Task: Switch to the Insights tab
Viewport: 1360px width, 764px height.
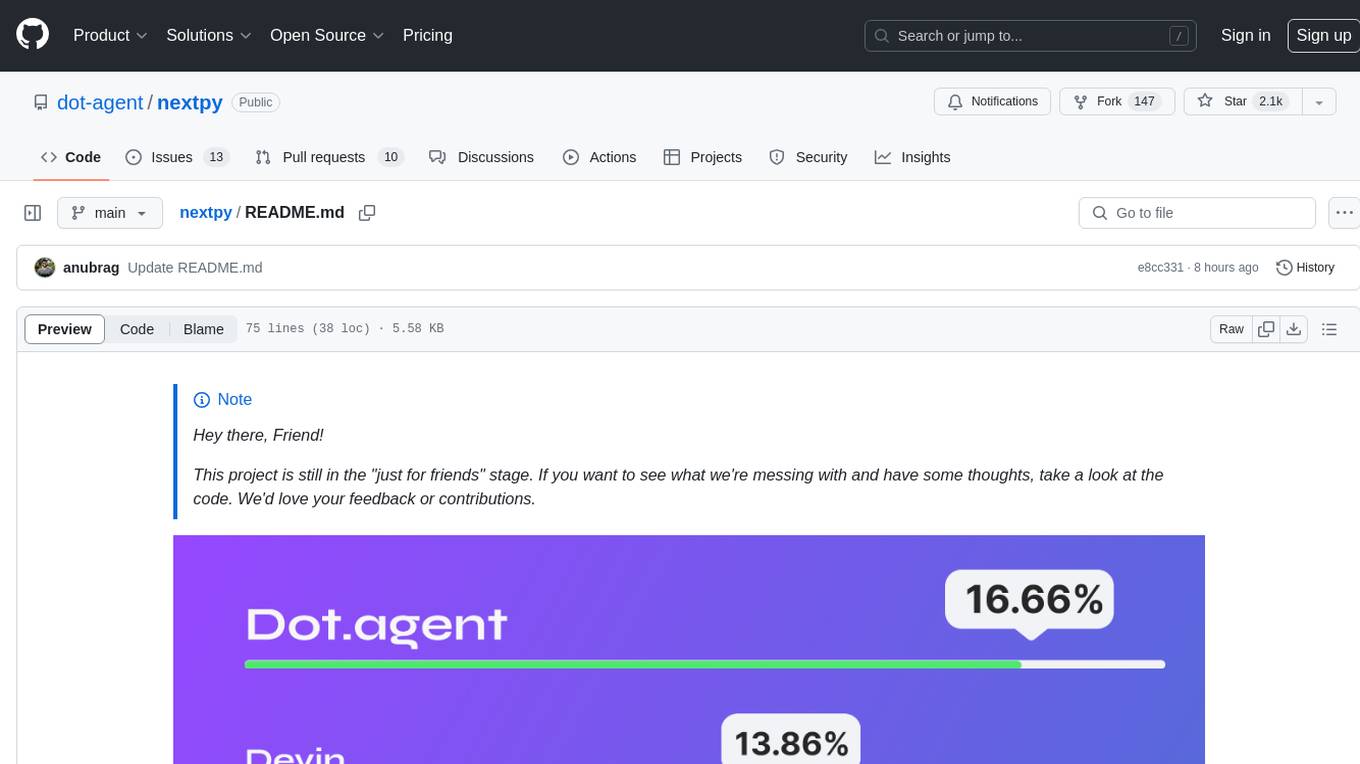Action: point(913,157)
